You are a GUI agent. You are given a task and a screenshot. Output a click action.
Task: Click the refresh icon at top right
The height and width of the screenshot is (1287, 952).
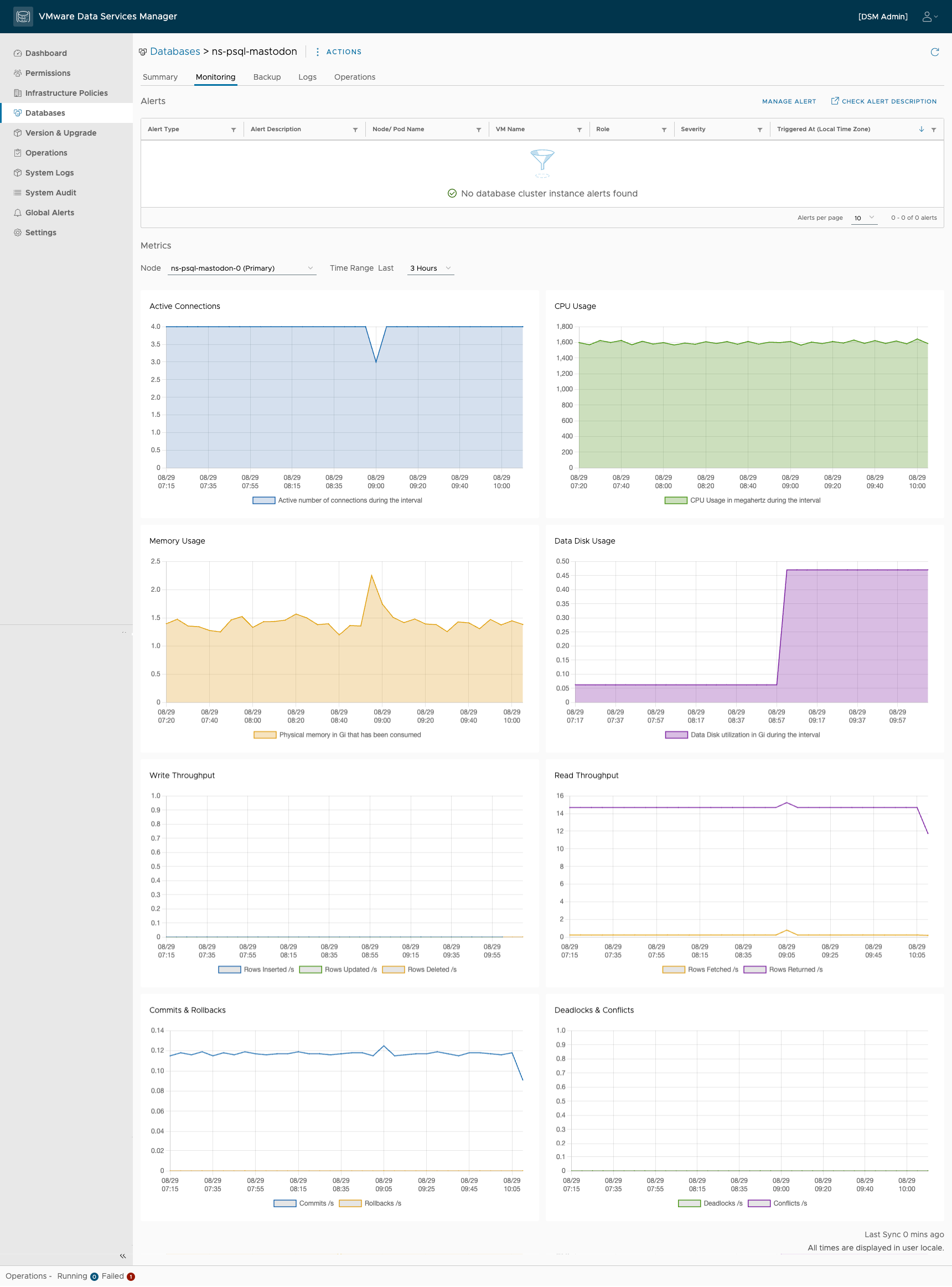pyautogui.click(x=935, y=52)
